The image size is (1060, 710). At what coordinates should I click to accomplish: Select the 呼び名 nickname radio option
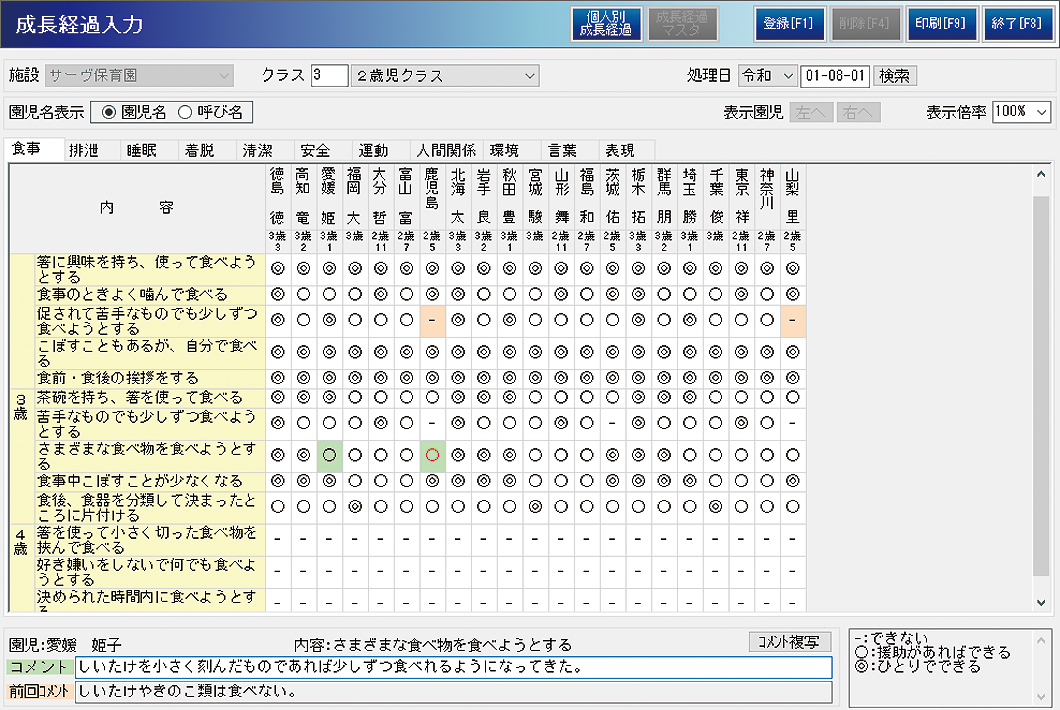pos(184,112)
